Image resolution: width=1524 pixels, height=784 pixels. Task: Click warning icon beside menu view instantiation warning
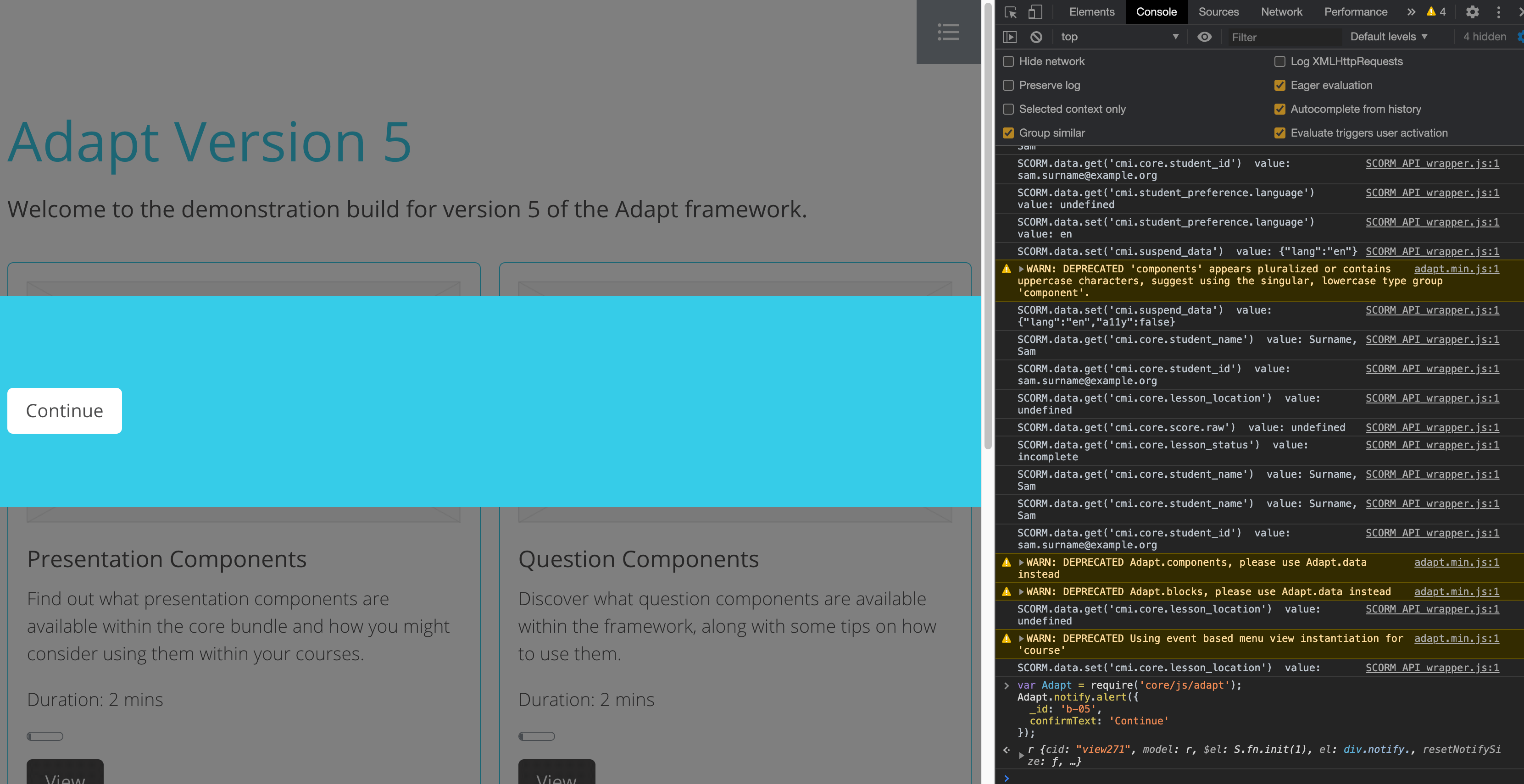(1007, 639)
